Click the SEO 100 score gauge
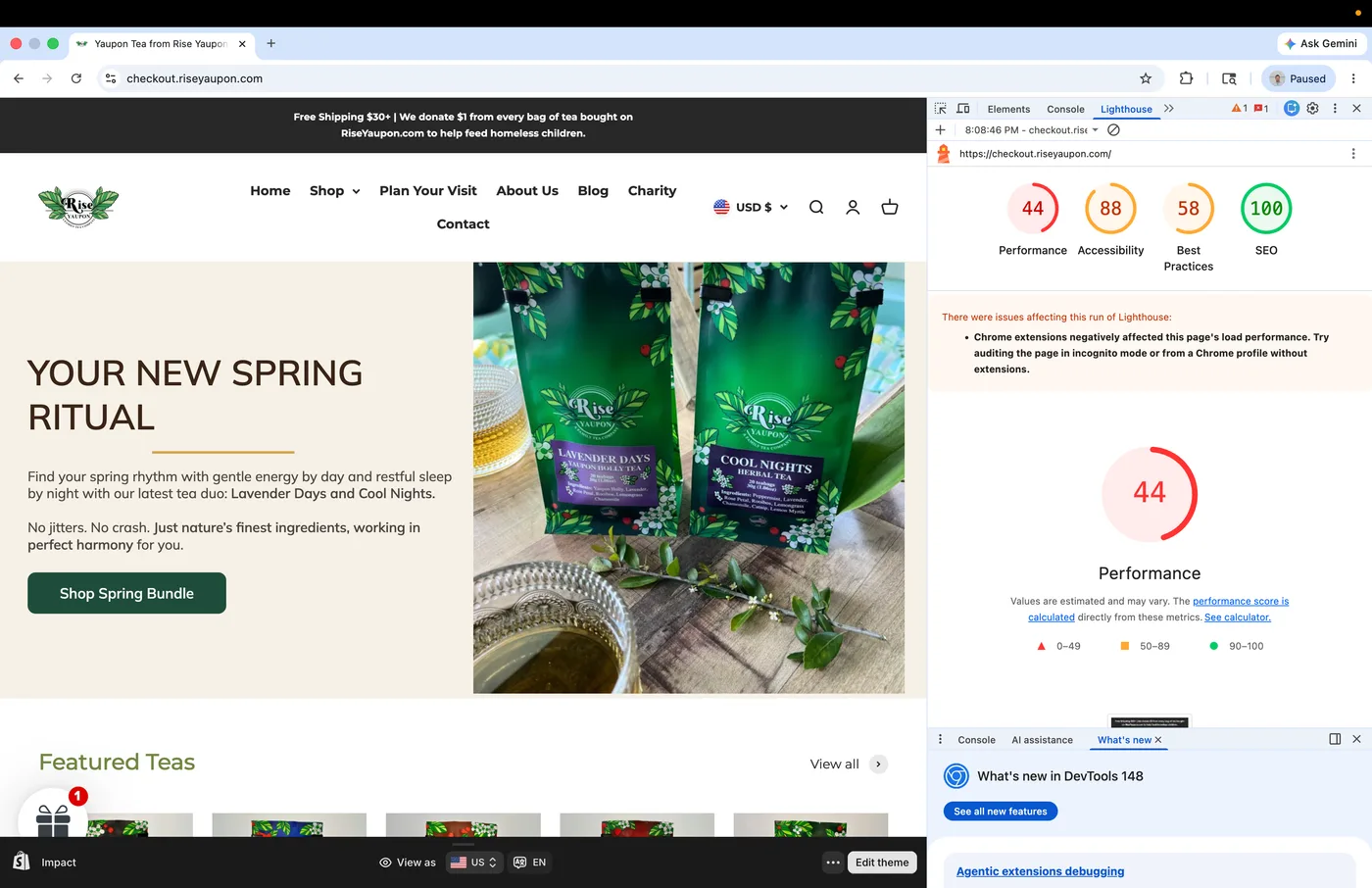1372x888 pixels. (1266, 208)
